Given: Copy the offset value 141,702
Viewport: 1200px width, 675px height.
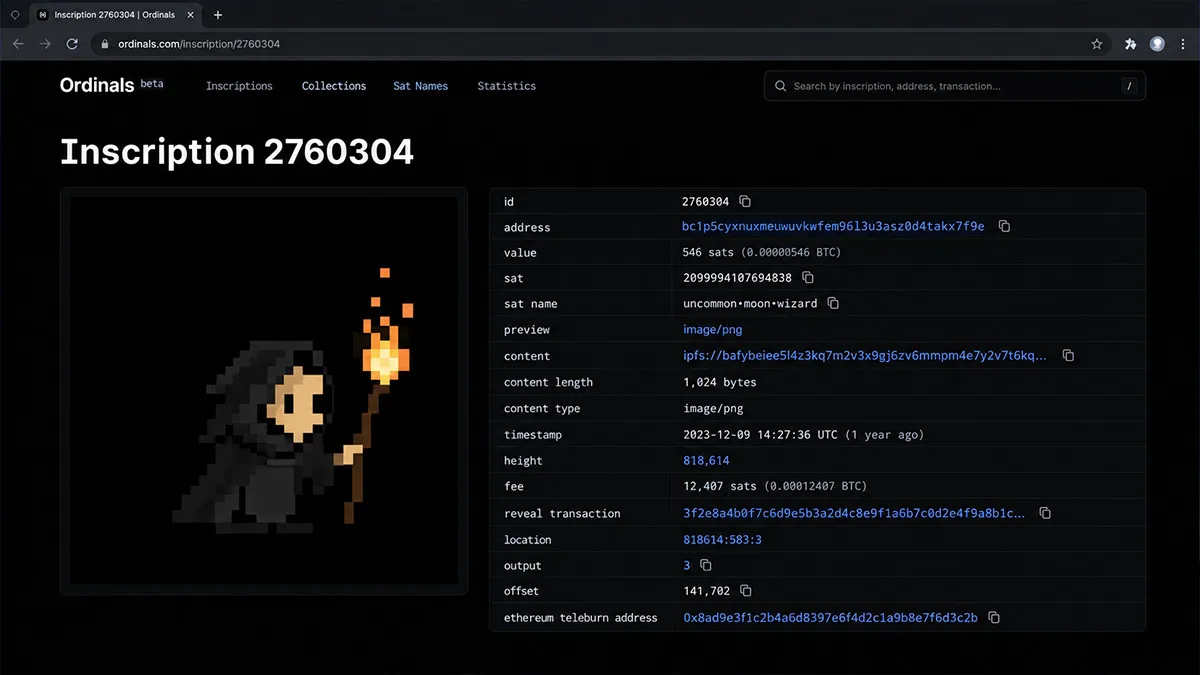Looking at the screenshot, I should pyautogui.click(x=746, y=591).
